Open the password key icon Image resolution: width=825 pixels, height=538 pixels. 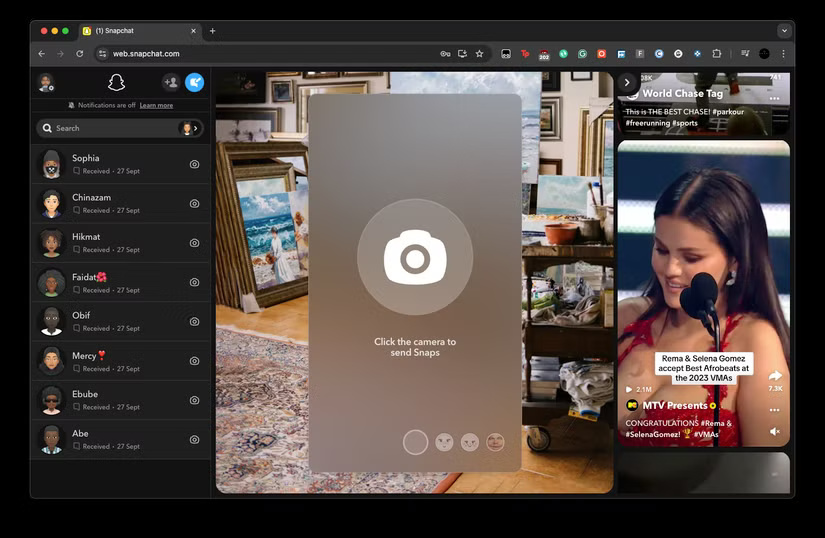445,54
